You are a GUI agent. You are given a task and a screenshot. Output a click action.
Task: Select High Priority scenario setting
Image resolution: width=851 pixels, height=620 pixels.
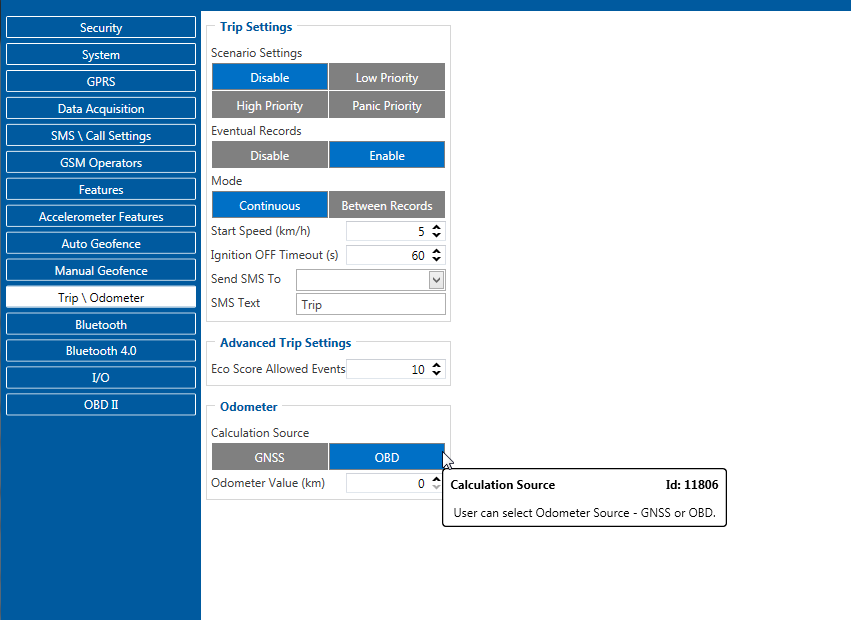(269, 106)
